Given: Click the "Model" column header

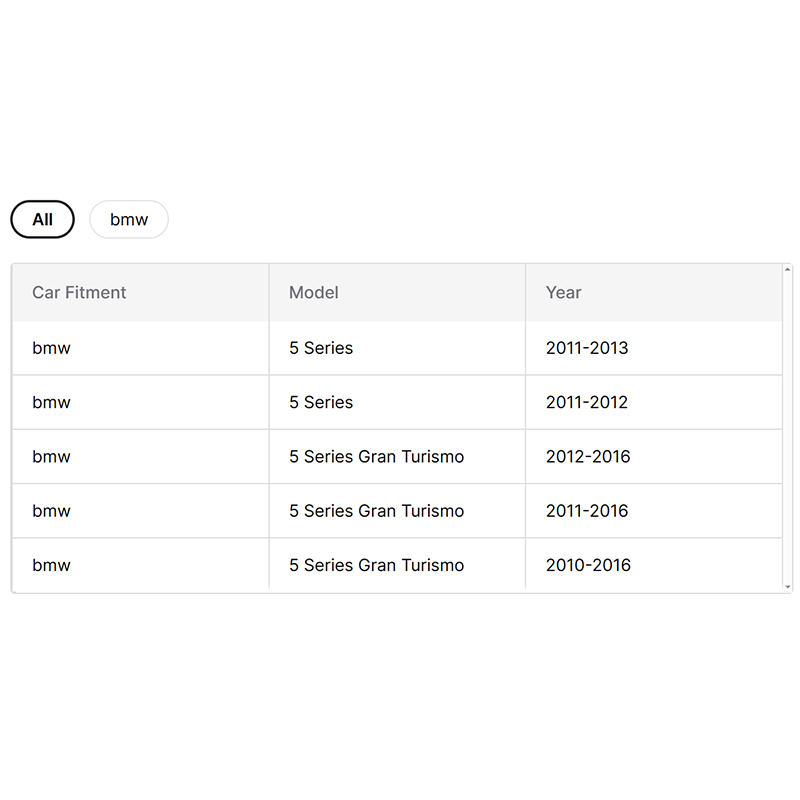Looking at the screenshot, I should point(314,292).
